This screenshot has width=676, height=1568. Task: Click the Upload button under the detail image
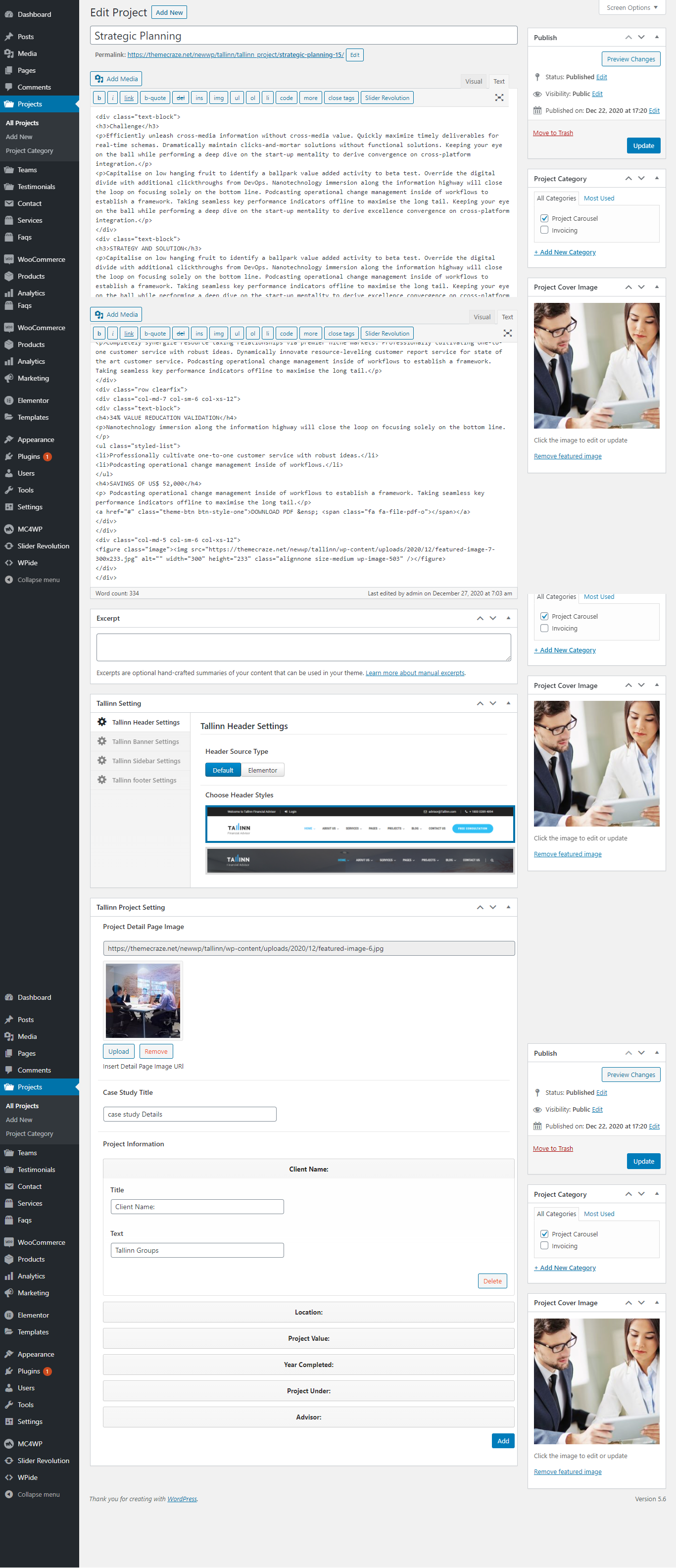pyautogui.click(x=118, y=1051)
